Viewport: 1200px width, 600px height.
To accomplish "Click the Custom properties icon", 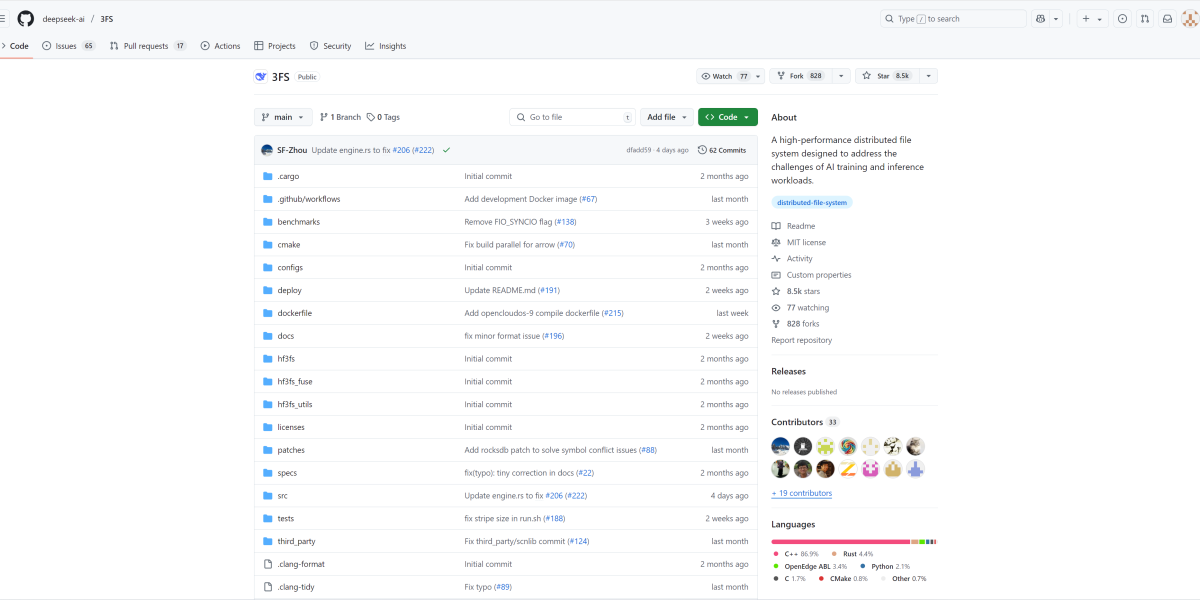I will click(776, 275).
